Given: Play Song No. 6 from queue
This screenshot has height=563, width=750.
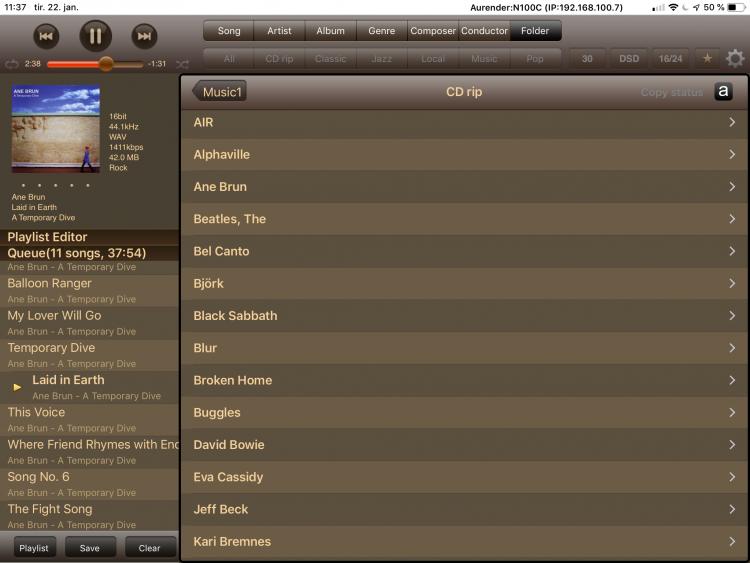Looking at the screenshot, I should point(89,484).
